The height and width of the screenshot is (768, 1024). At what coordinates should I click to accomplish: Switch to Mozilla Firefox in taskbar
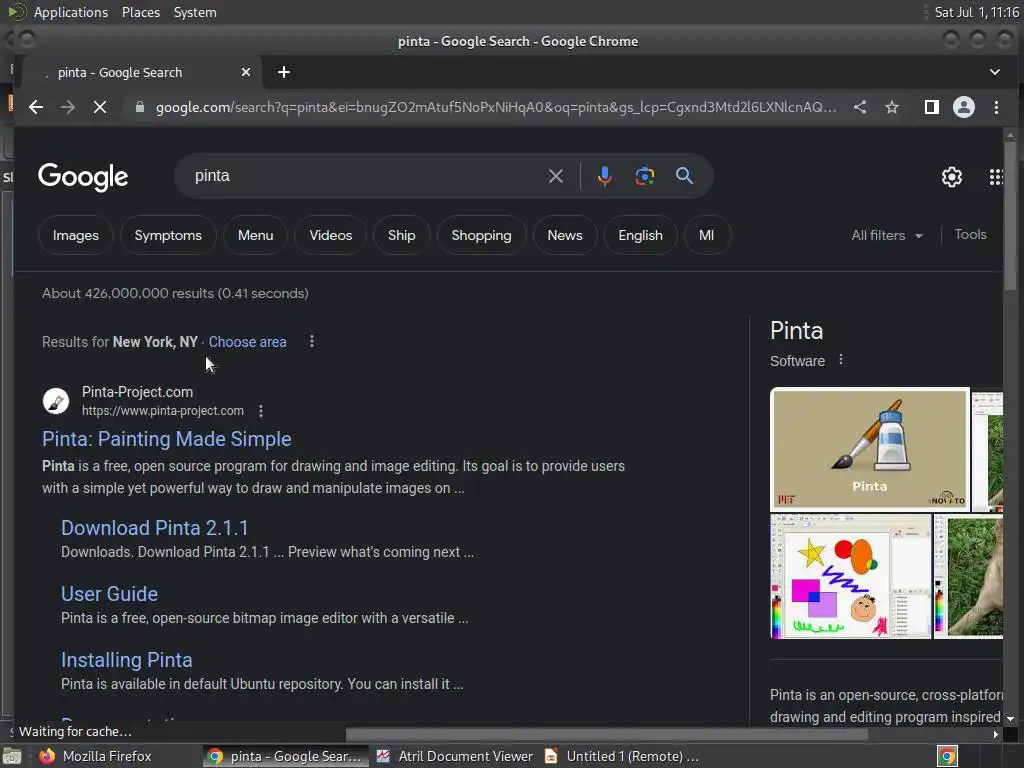click(x=96, y=756)
